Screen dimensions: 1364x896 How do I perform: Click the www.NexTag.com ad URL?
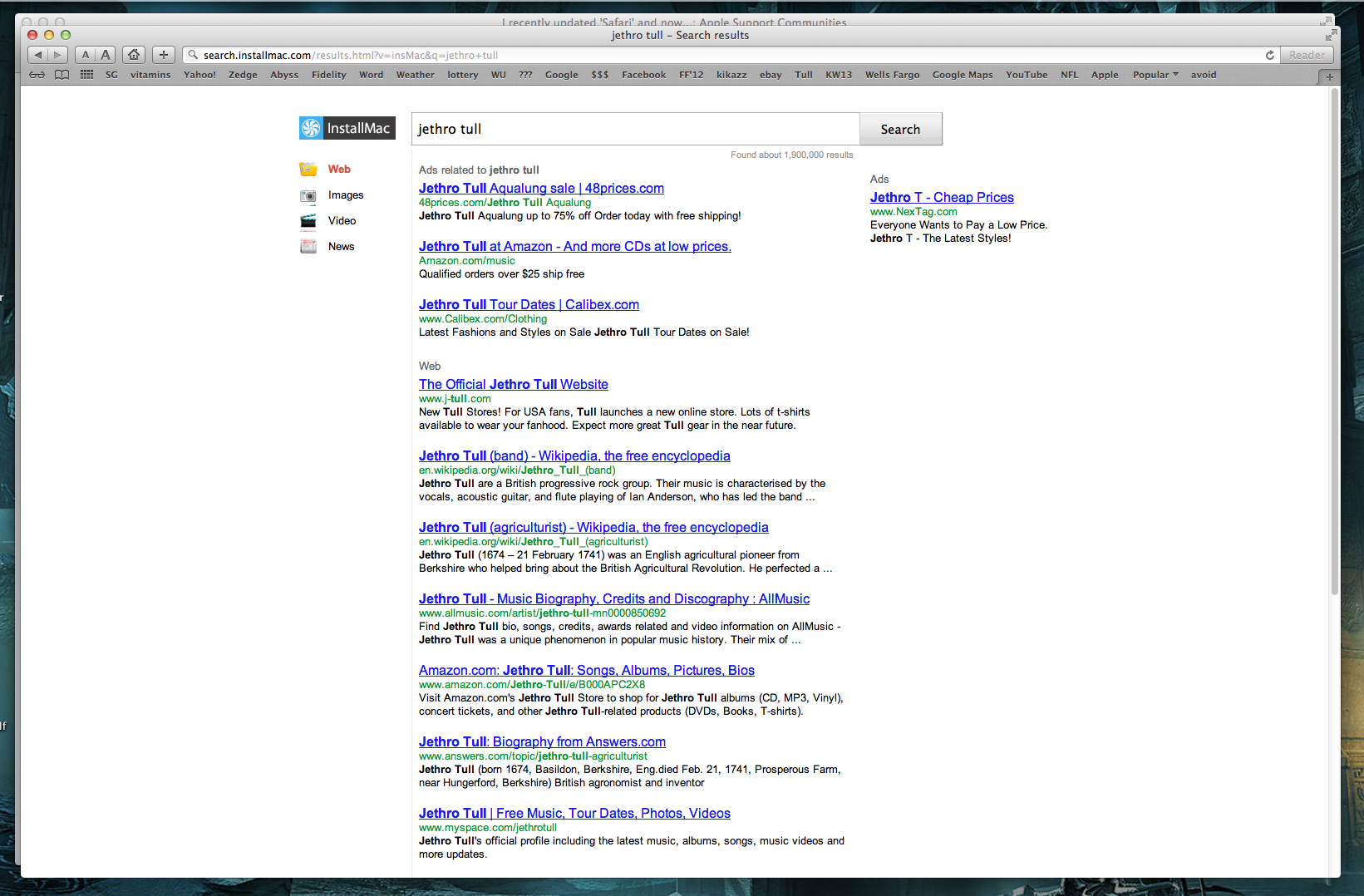click(913, 212)
